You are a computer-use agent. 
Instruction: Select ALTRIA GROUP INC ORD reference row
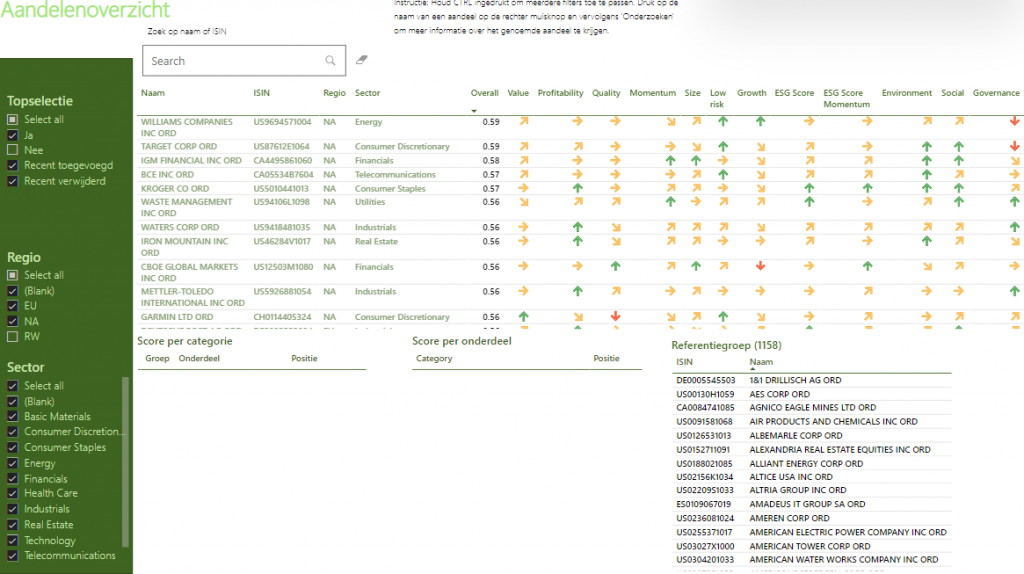[798, 490]
